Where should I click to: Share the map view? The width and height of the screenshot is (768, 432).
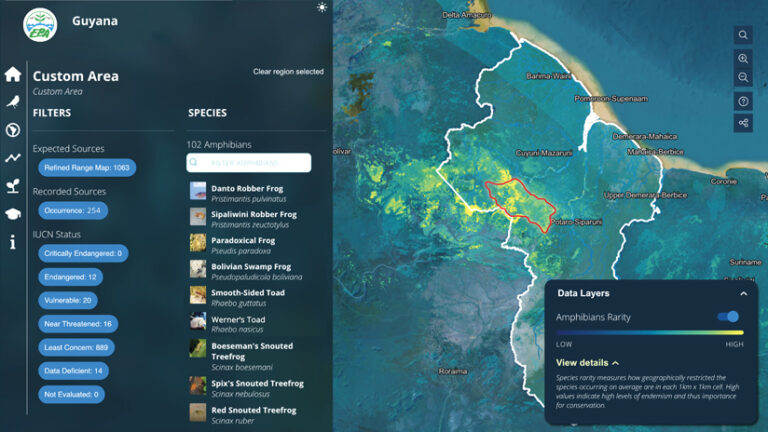tap(743, 122)
